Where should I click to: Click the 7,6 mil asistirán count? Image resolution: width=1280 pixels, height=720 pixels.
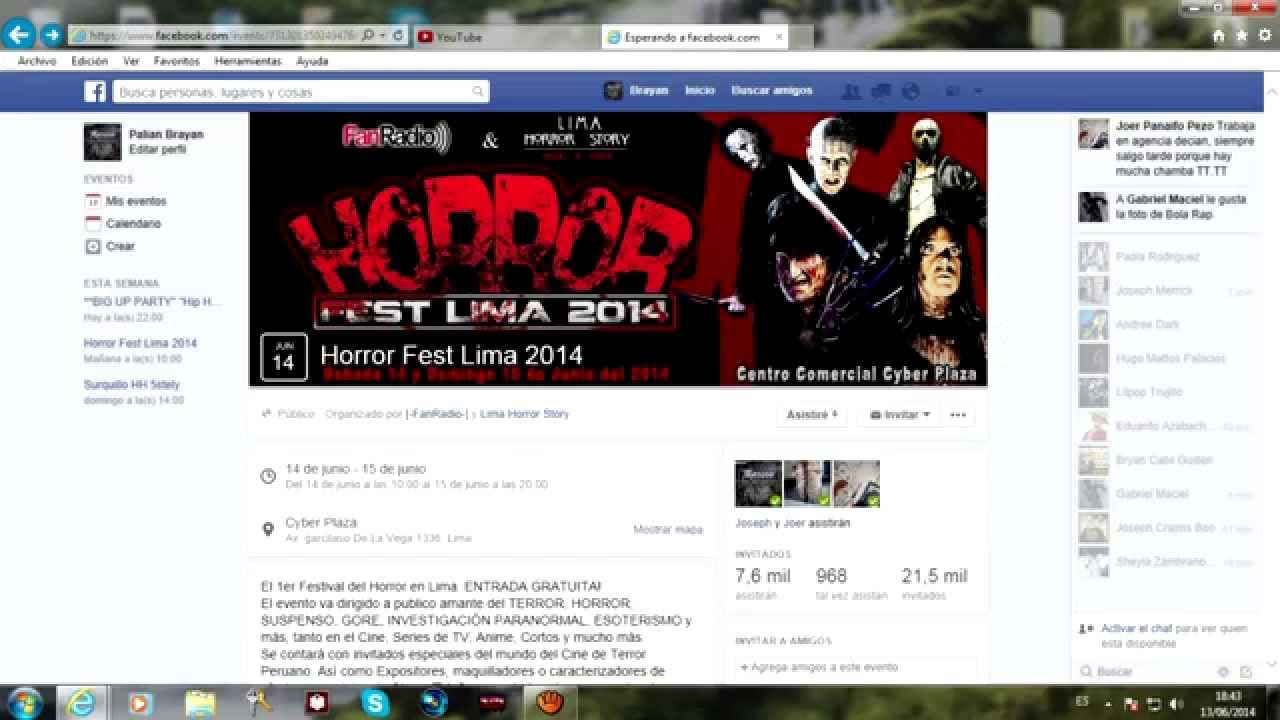(x=763, y=583)
